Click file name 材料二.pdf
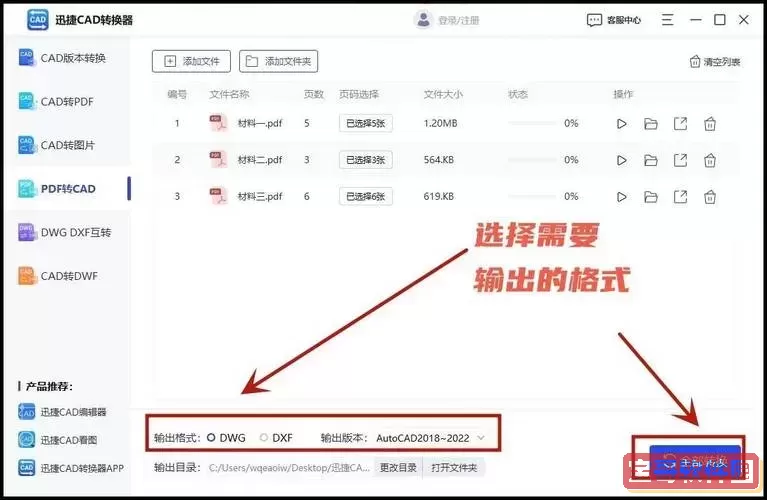 click(260, 159)
